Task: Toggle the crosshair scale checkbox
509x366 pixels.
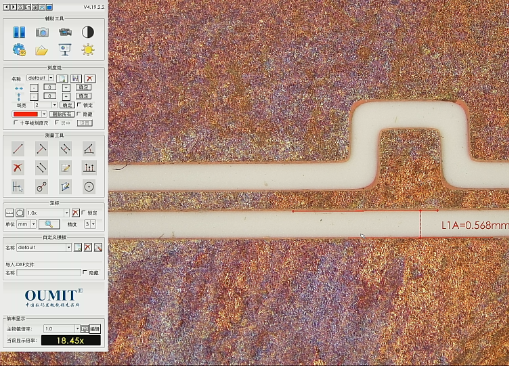Action: [16, 123]
